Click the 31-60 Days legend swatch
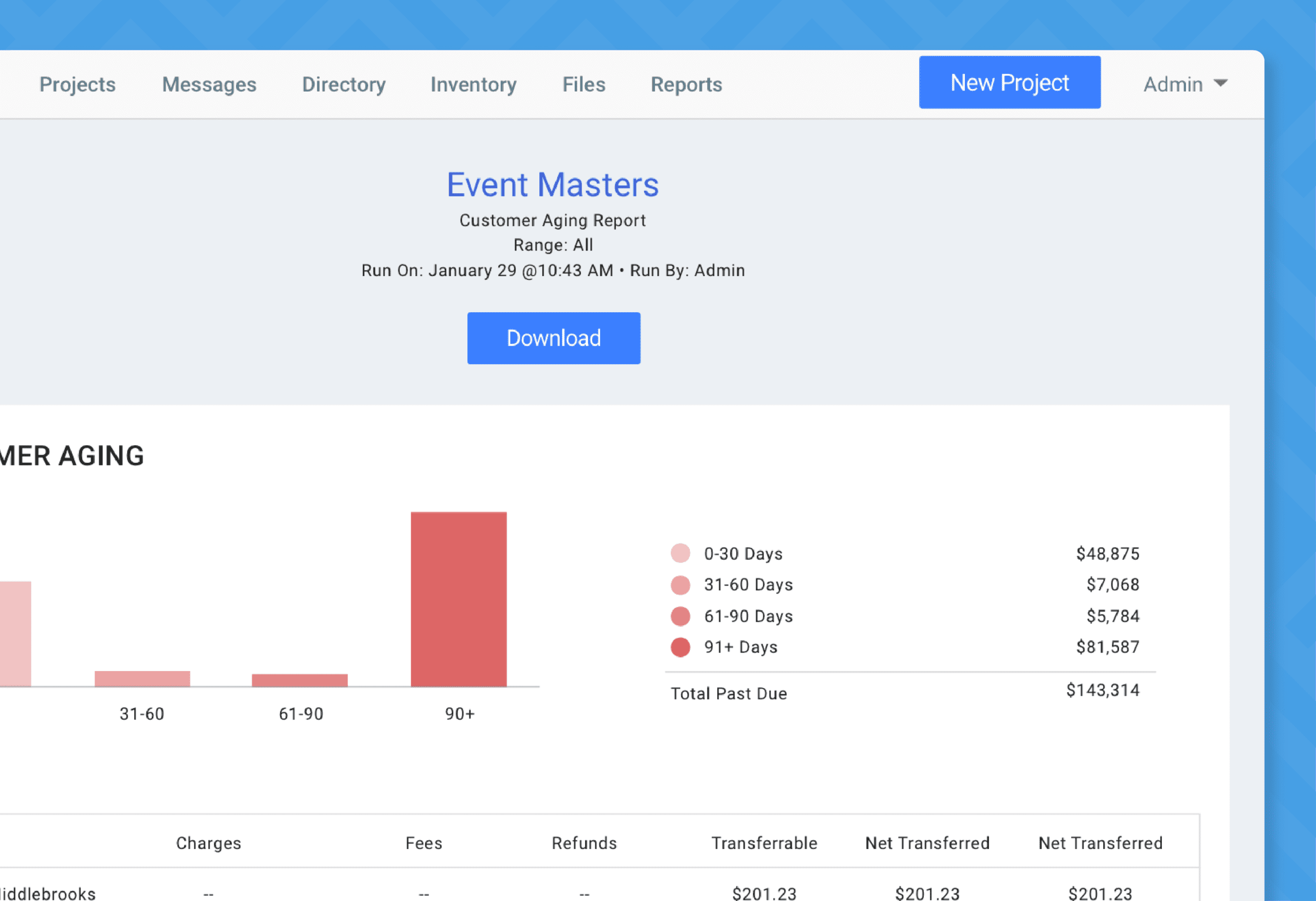Viewport: 1316px width, 901px height. point(680,585)
